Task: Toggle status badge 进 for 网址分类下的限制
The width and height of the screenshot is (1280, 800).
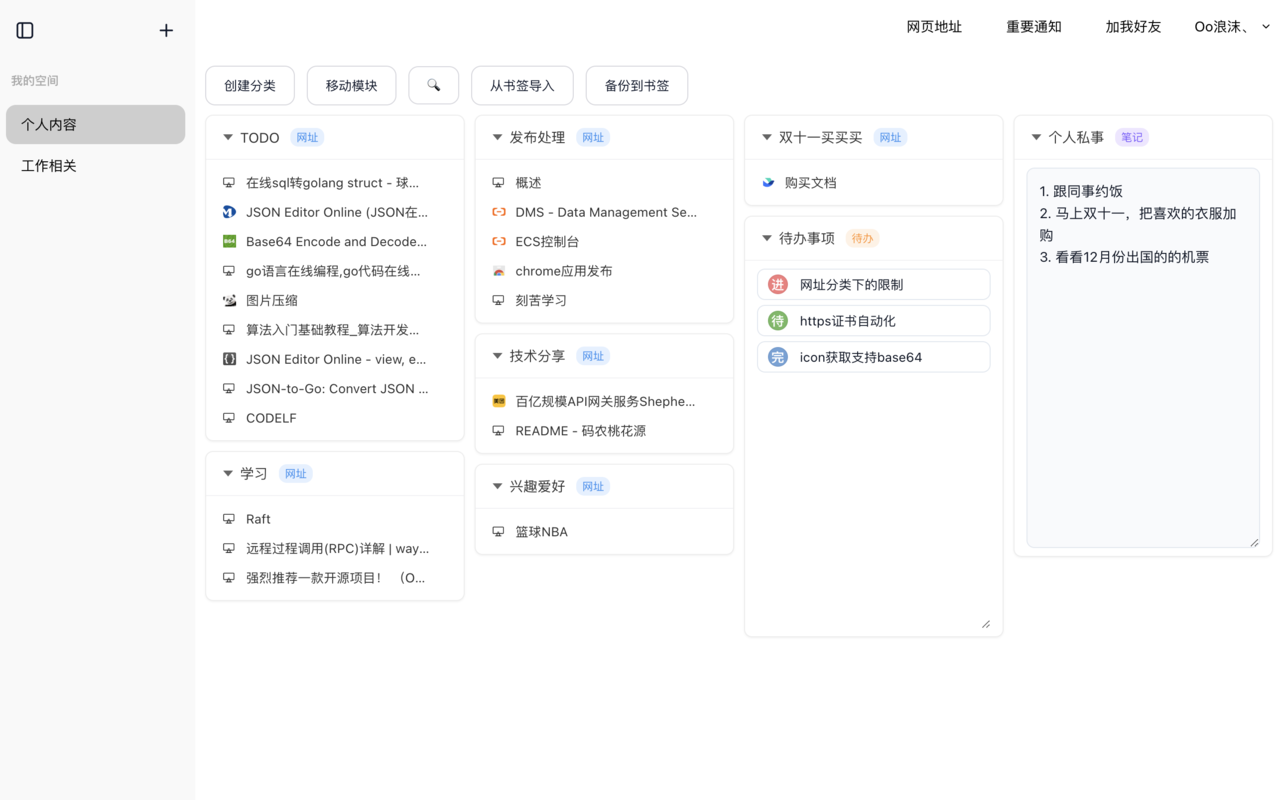Action: pyautogui.click(x=778, y=285)
